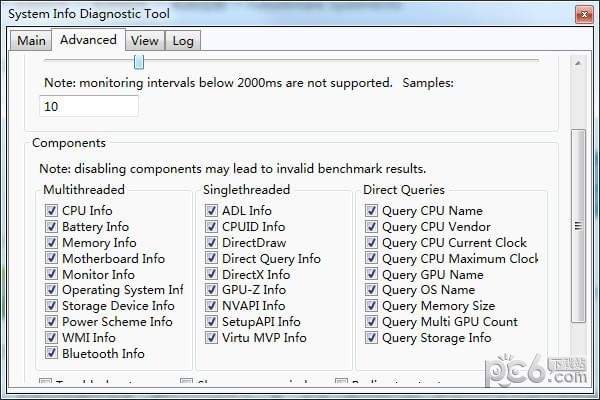Viewport: 600px width, 400px height.
Task: Click the vertical scrollbar down arrow
Action: pos(578,382)
